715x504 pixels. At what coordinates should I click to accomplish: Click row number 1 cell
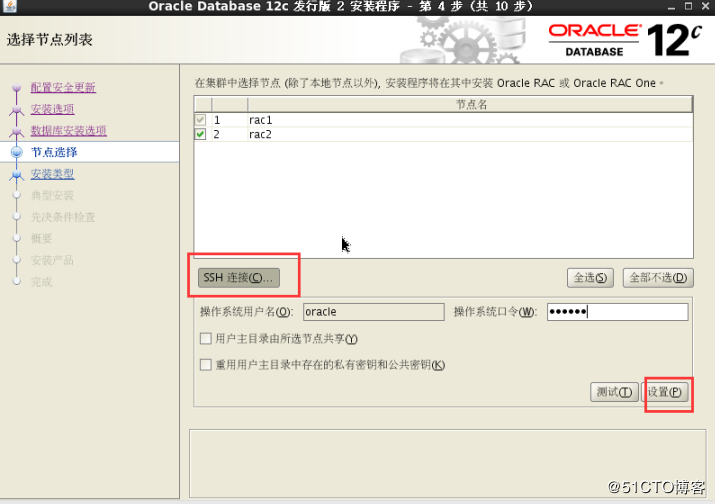tap(229, 120)
